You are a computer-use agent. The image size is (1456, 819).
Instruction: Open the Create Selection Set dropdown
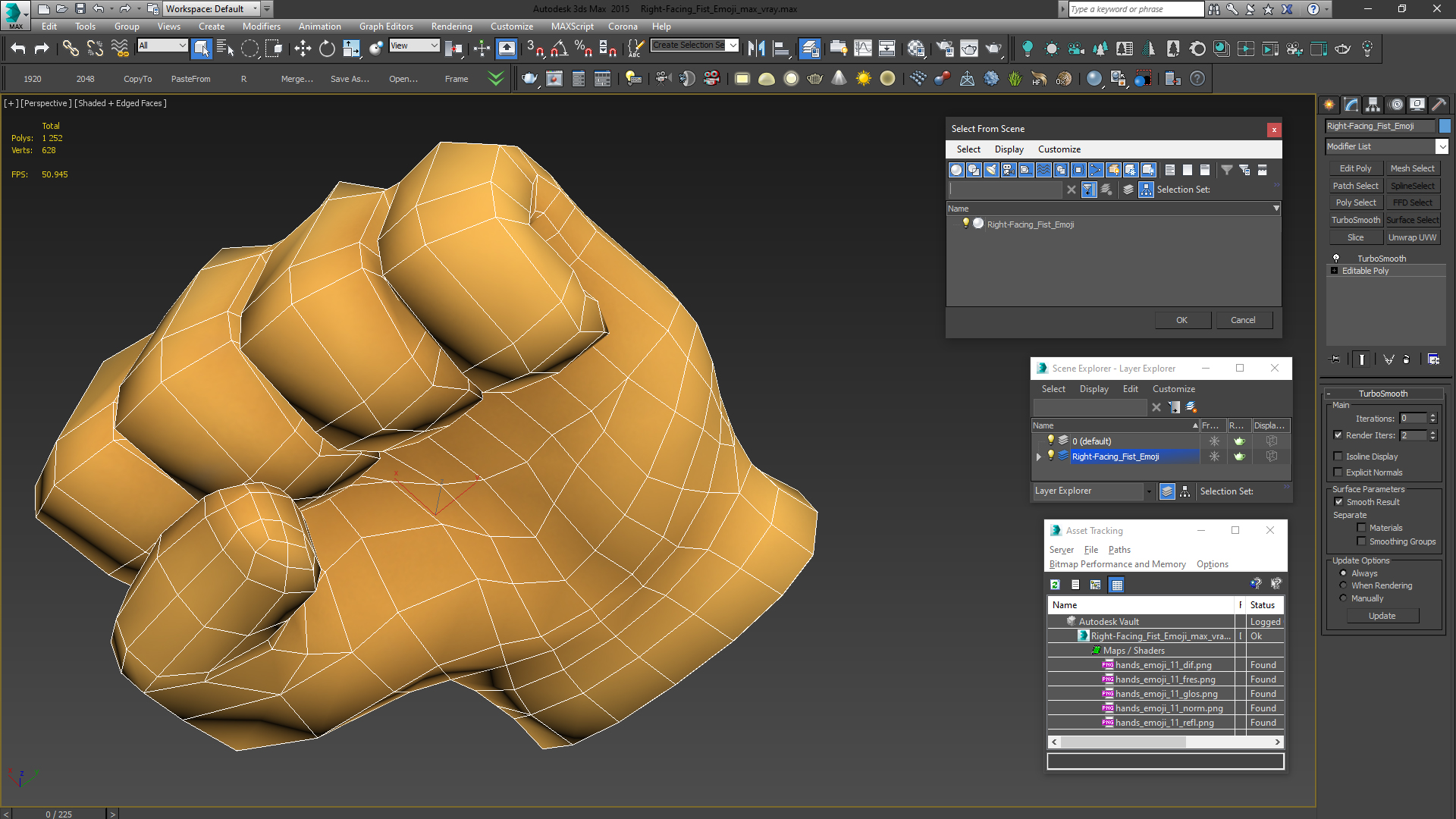click(733, 45)
